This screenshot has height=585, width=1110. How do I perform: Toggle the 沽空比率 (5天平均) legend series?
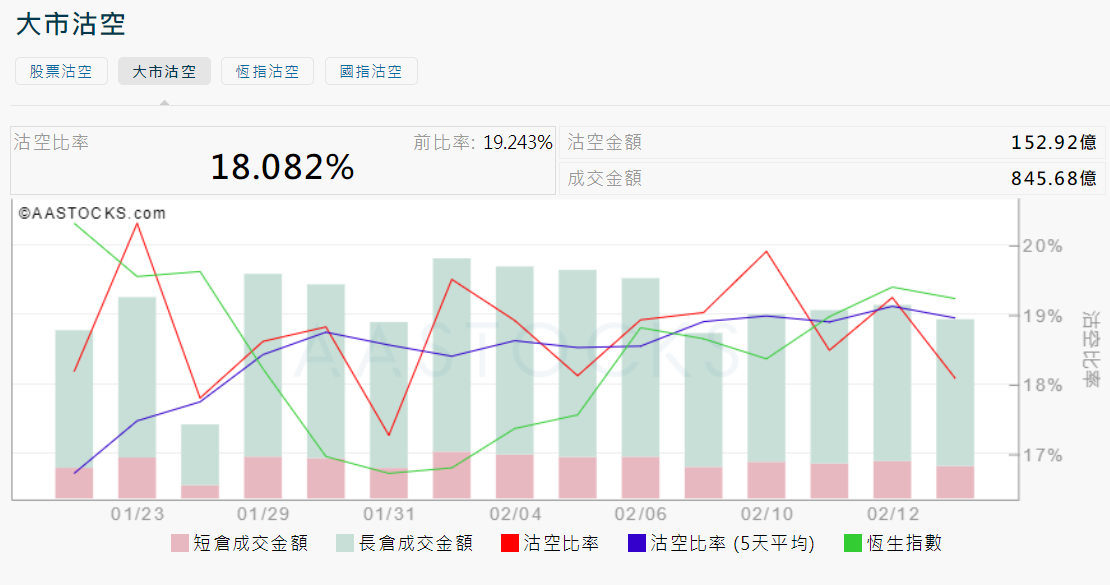point(720,543)
